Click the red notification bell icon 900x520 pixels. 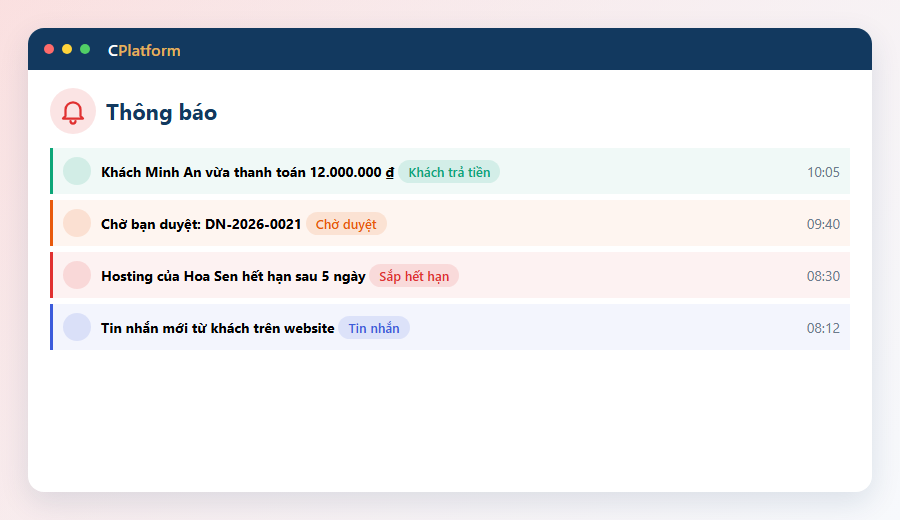tap(73, 112)
